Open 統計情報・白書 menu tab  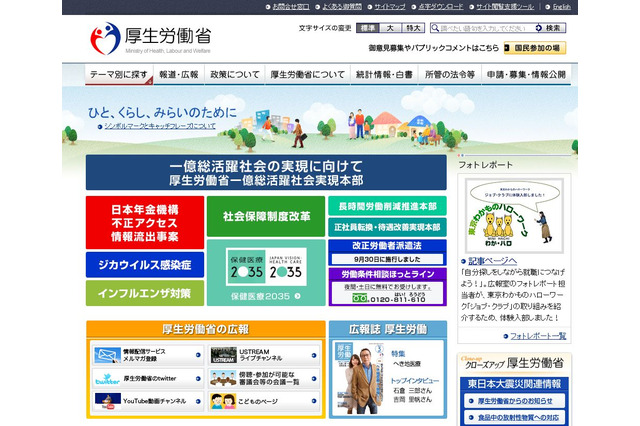point(384,75)
